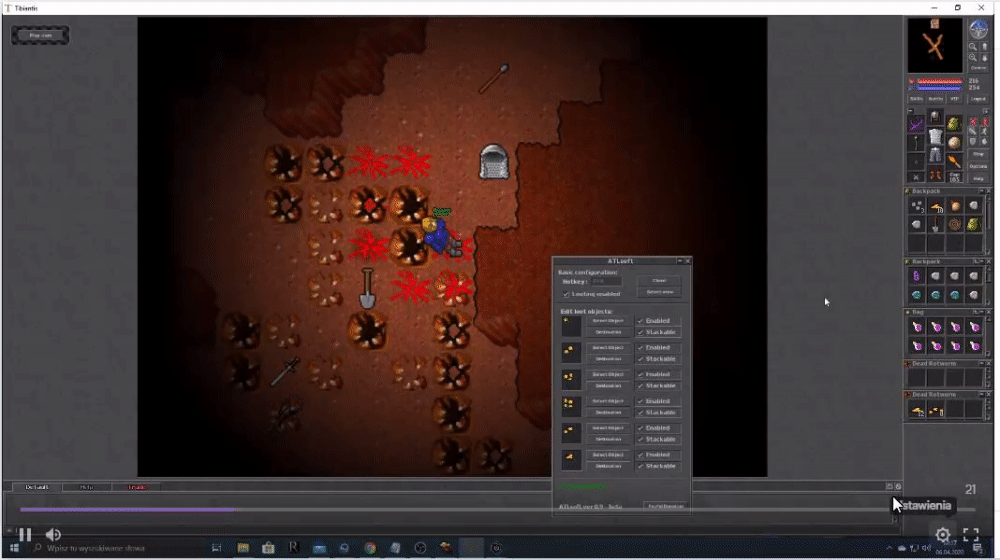
Task: Click the helmet equipment slot
Action: [x=935, y=117]
